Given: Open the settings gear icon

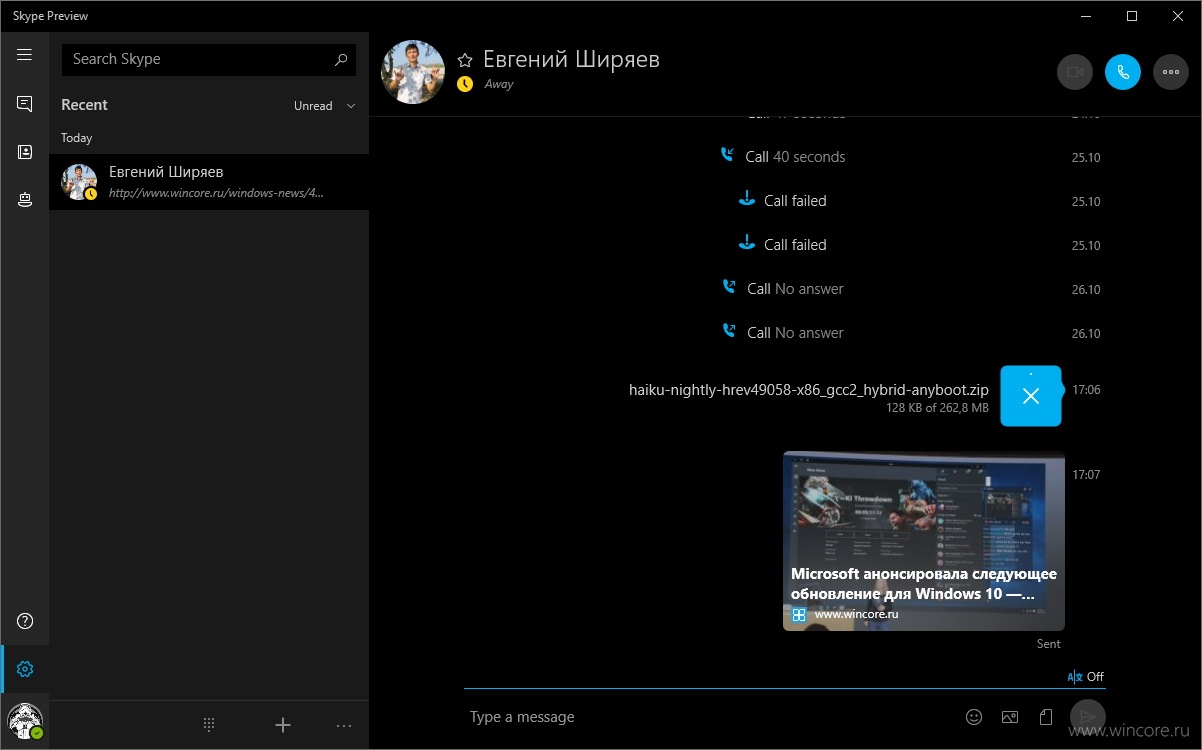Looking at the screenshot, I should tap(25, 669).
